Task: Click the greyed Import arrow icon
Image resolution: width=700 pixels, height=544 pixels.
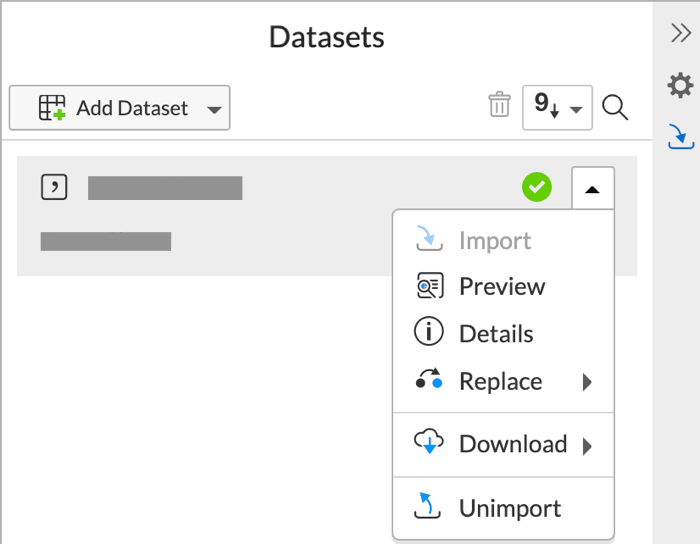Action: pos(429,238)
